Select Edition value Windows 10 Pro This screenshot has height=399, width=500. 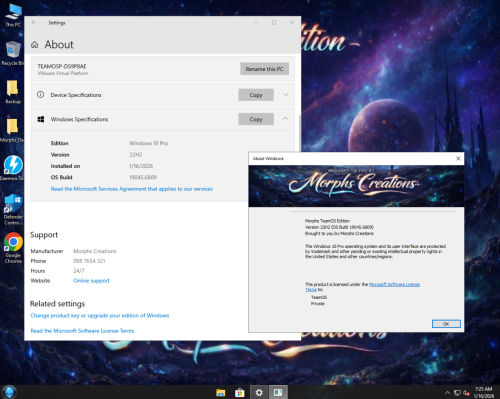(x=149, y=143)
